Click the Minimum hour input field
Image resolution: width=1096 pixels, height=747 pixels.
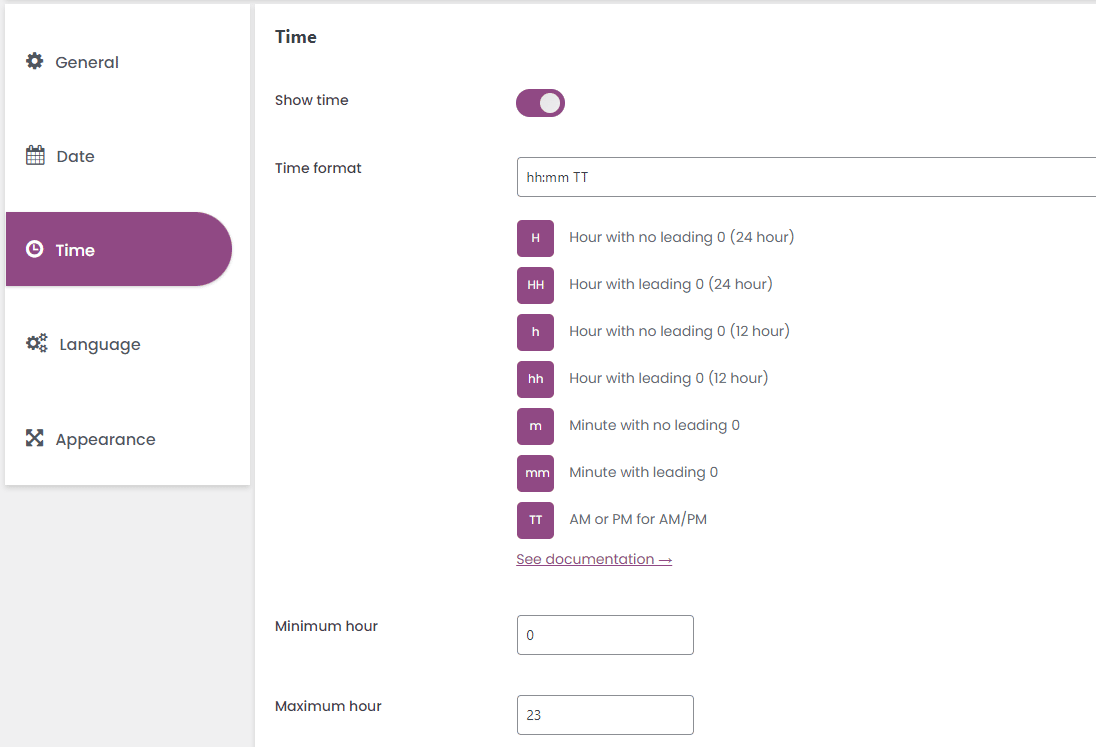[x=604, y=635]
